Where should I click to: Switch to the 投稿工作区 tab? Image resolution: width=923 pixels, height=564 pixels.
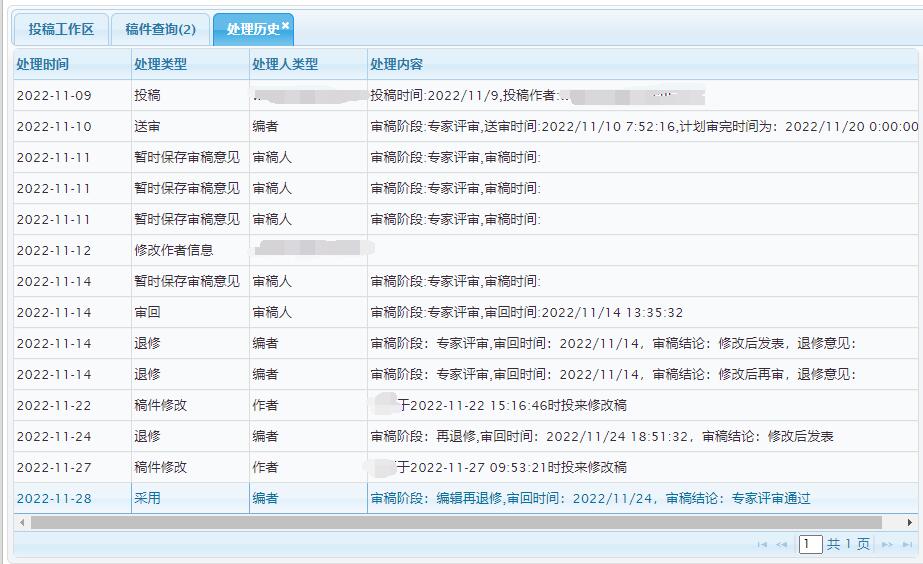pos(61,30)
